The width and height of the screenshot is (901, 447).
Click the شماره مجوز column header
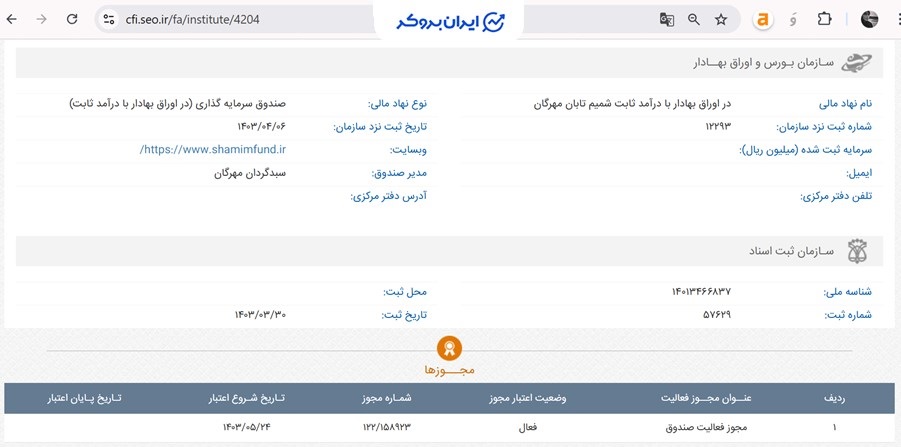[386, 398]
